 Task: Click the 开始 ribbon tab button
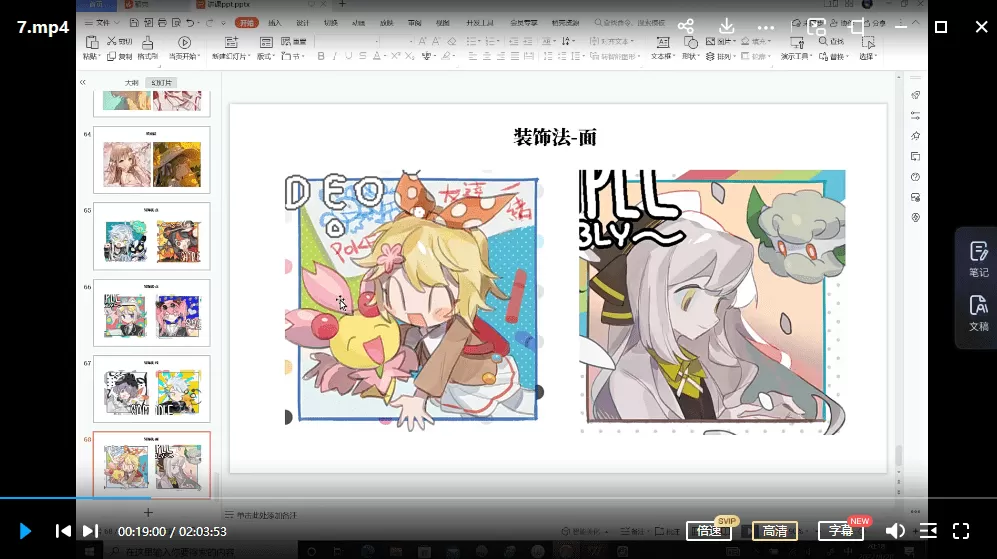click(245, 22)
